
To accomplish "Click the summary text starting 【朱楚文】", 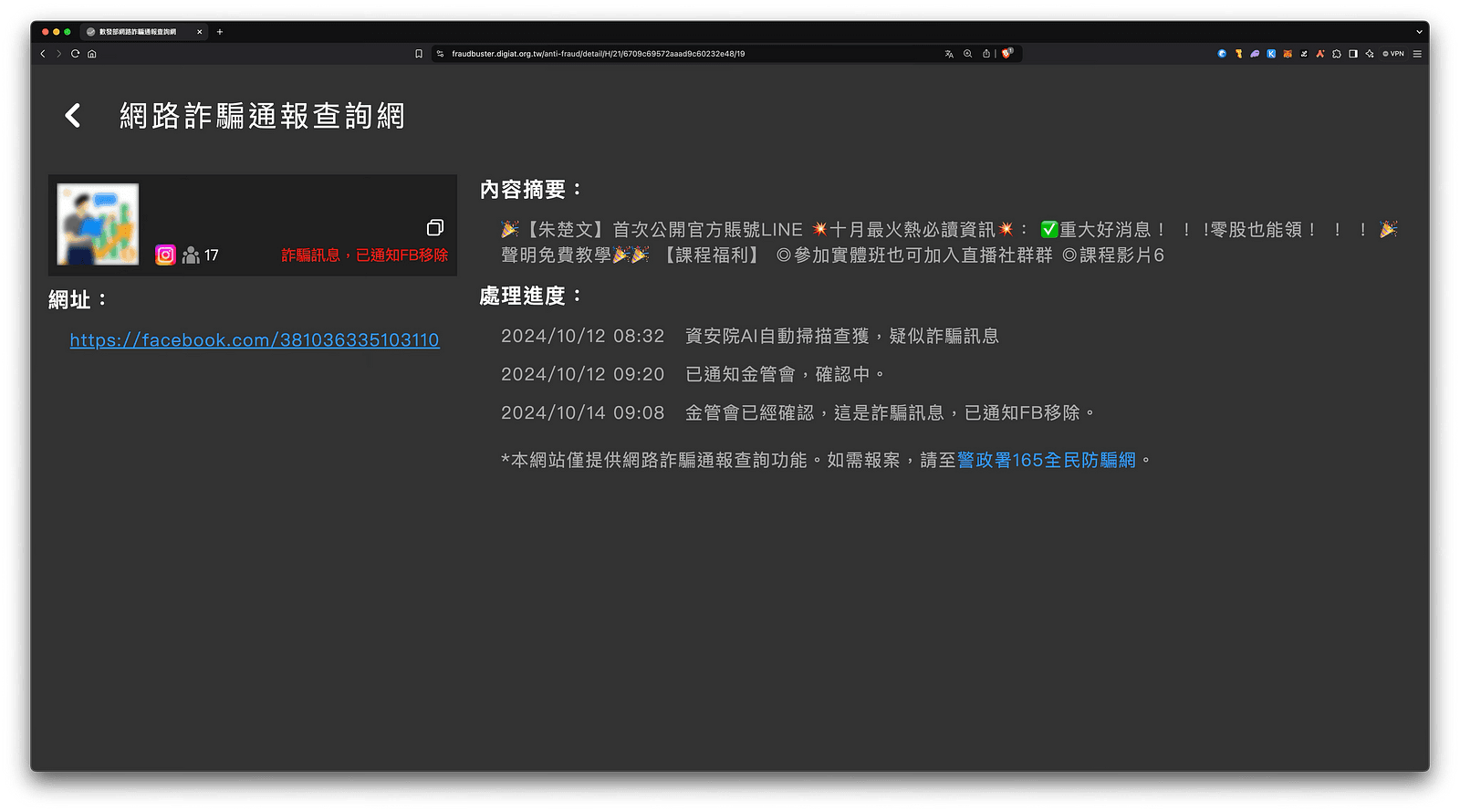I will [x=949, y=243].
